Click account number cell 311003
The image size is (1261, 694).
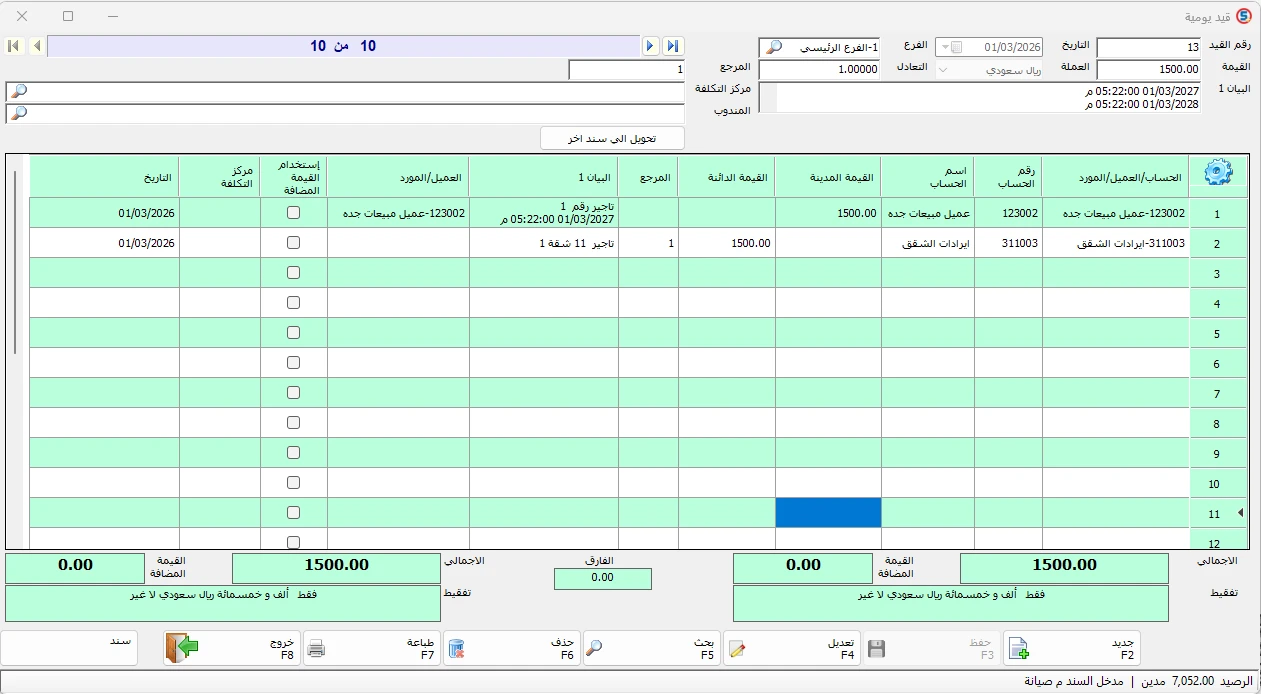click(x=1008, y=243)
